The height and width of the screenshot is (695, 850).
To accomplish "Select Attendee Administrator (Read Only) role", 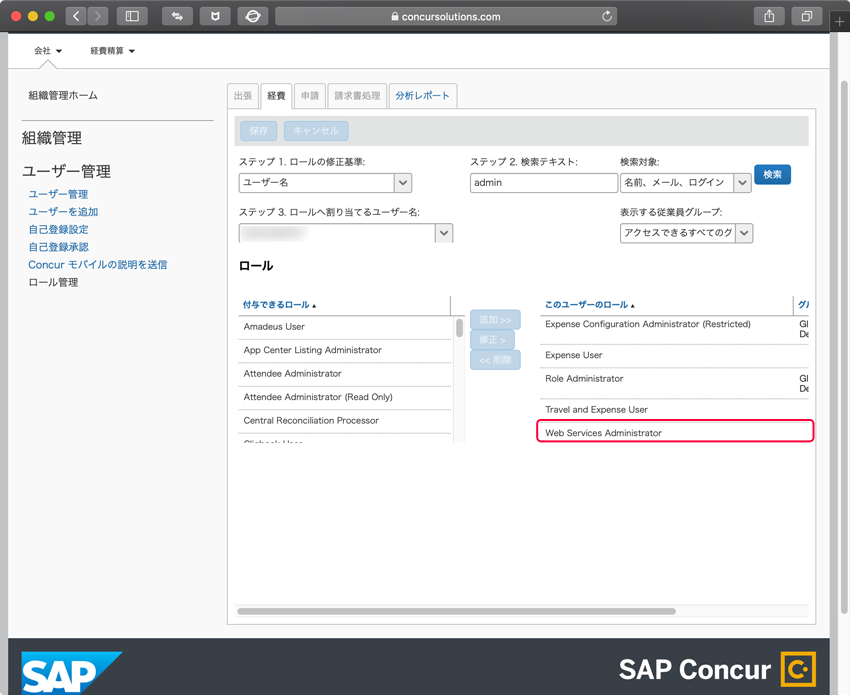I will click(345, 397).
